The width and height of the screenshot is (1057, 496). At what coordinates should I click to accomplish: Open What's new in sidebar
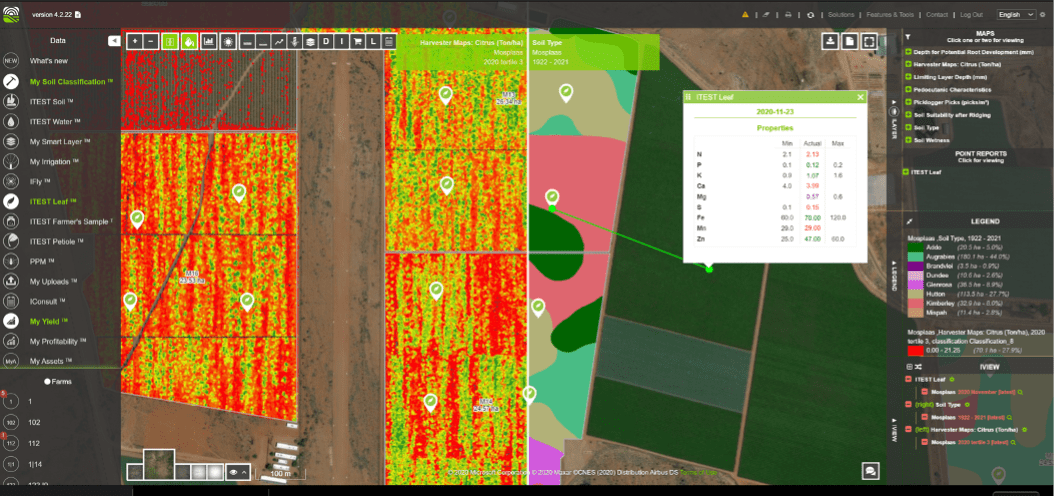click(x=49, y=61)
